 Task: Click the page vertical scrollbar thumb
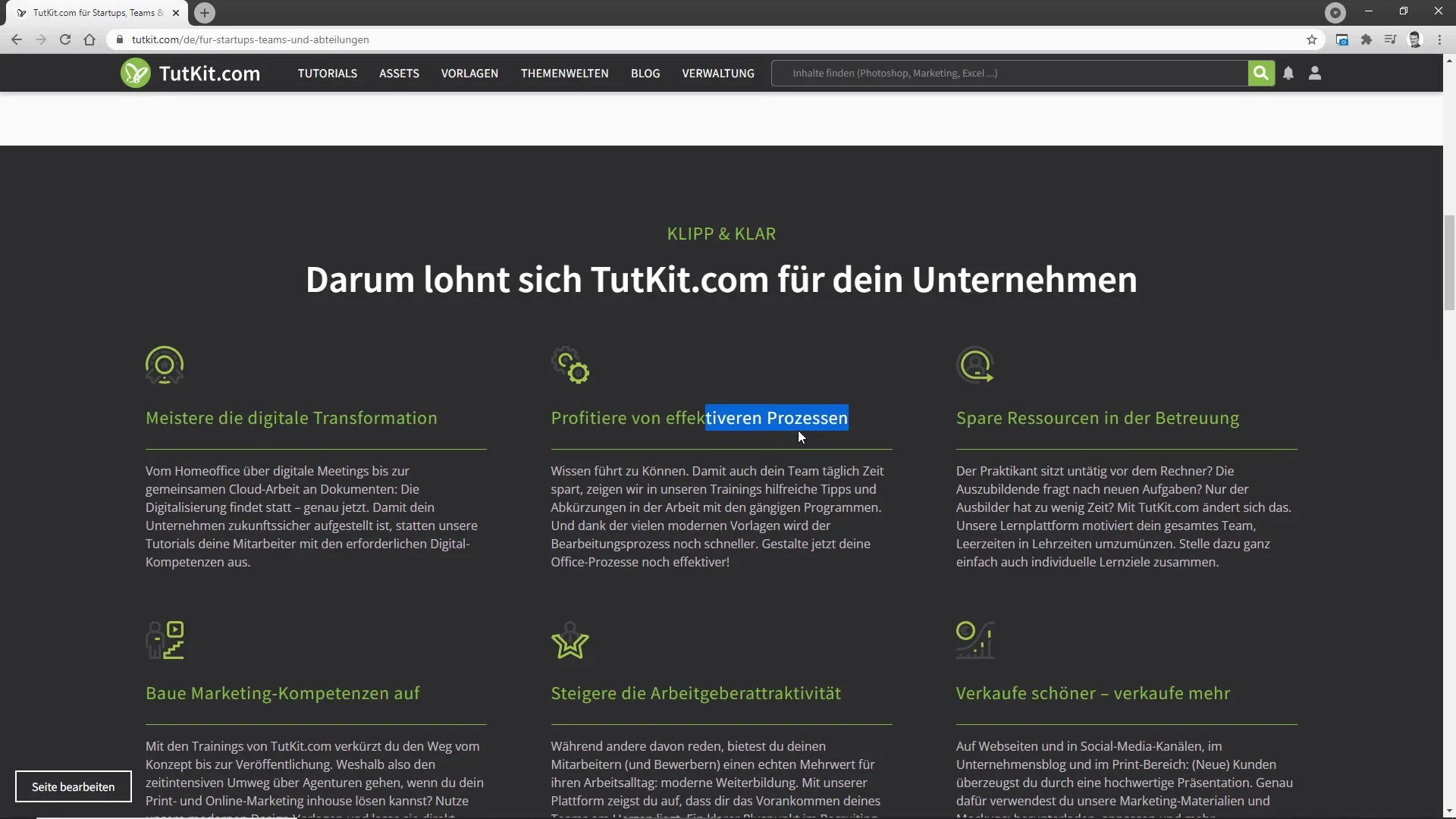click(1449, 262)
